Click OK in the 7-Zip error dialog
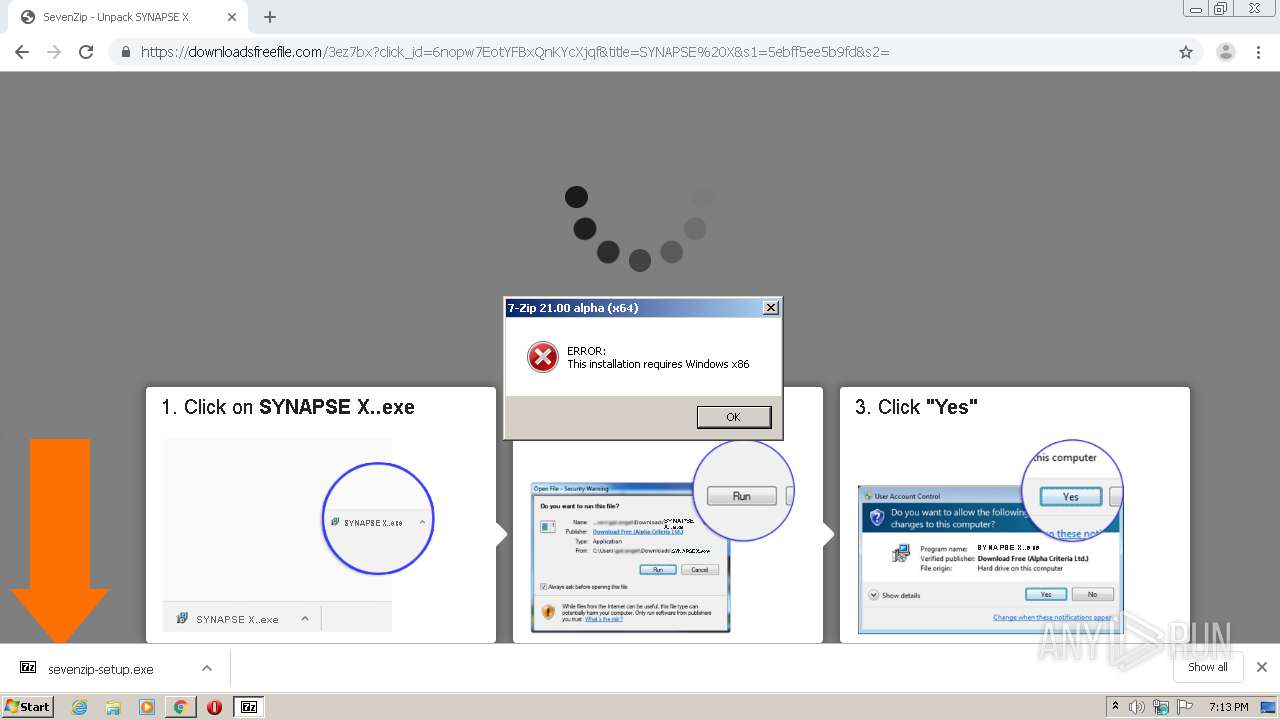 point(733,417)
